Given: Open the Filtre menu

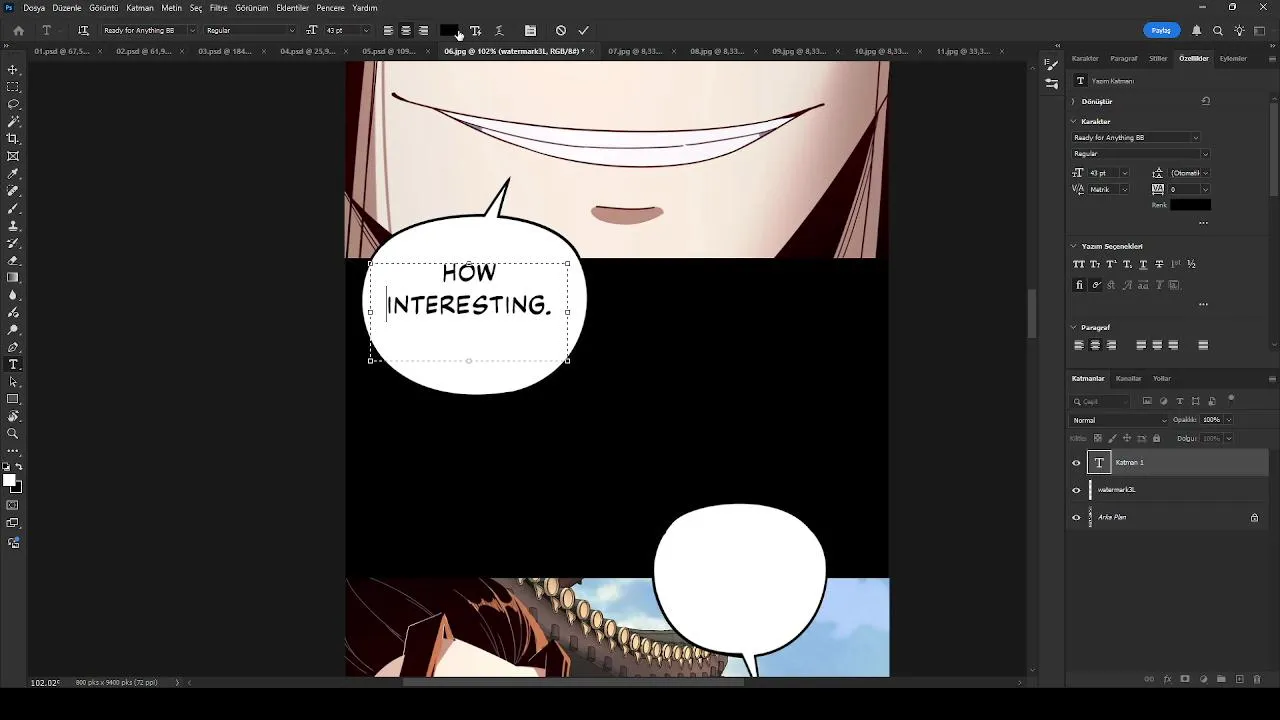Looking at the screenshot, I should (x=218, y=8).
